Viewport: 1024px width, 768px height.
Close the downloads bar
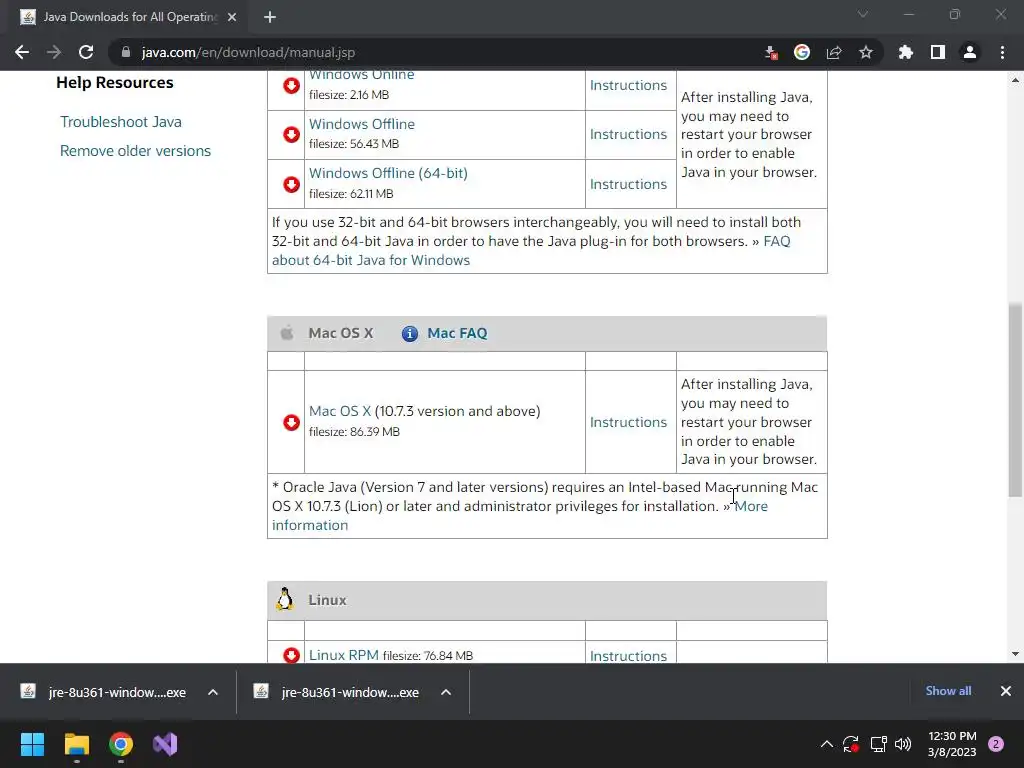point(1006,691)
